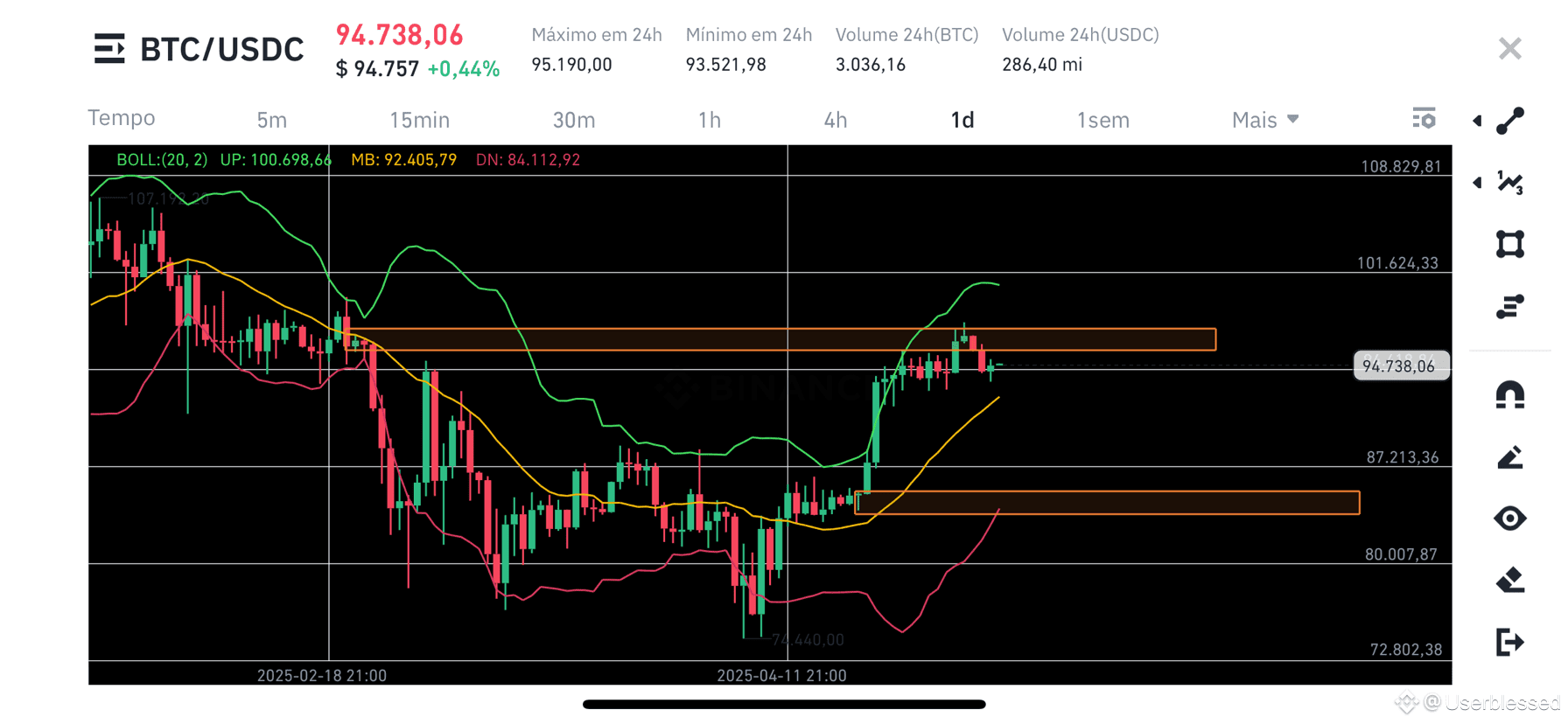Expand line tool options arrow
Viewport: 1568px width, 724px height.
click(x=1477, y=121)
